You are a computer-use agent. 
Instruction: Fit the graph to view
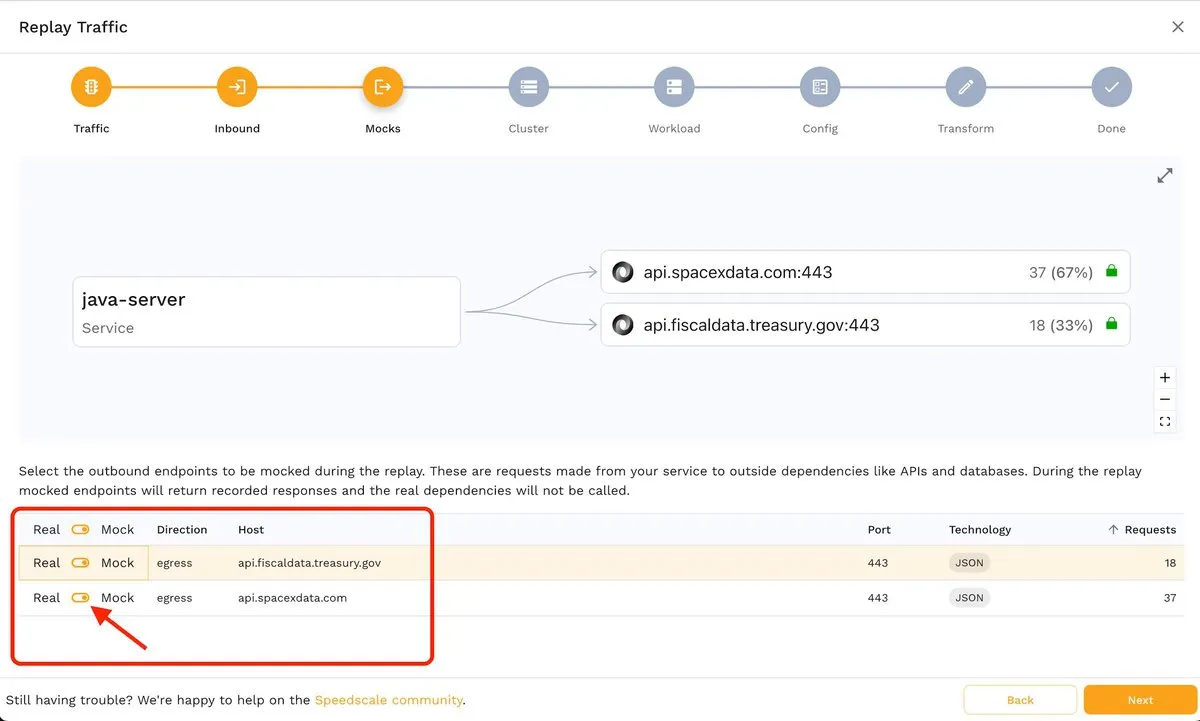[x=1165, y=422]
